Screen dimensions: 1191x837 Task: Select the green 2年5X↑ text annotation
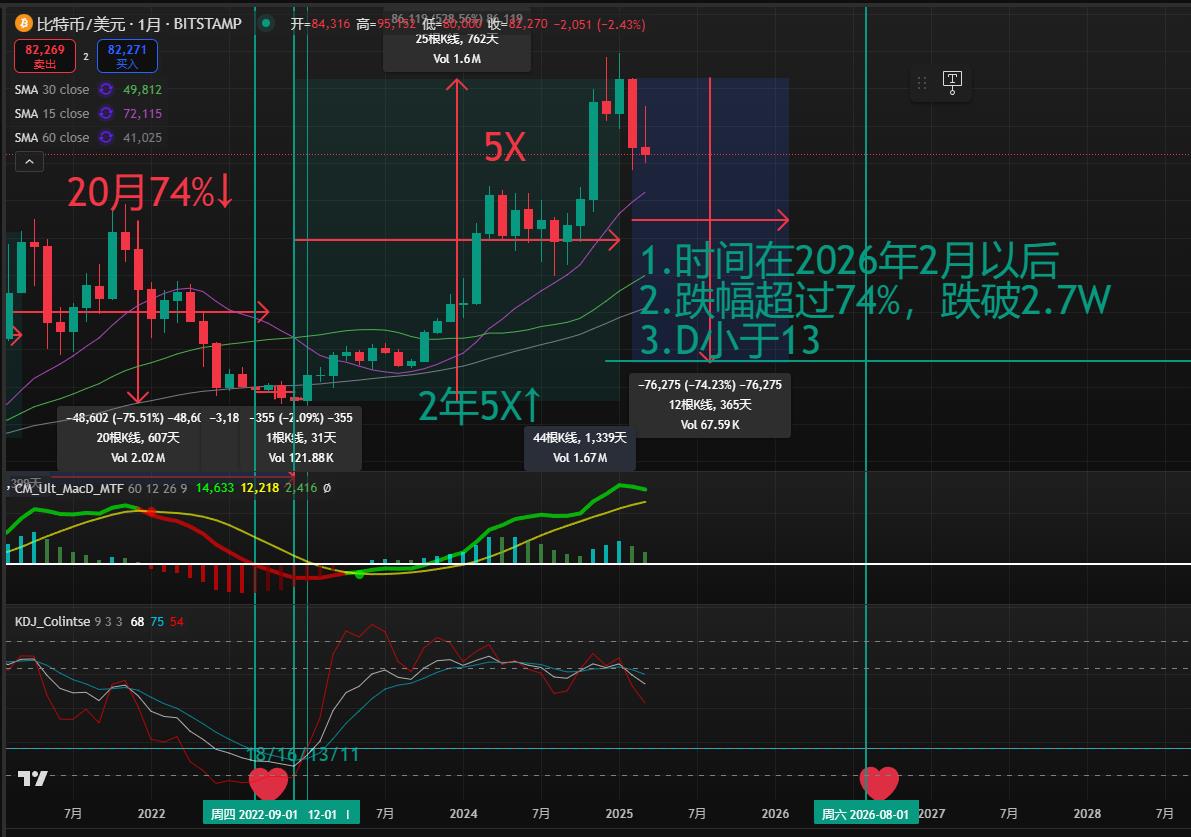[x=480, y=405]
